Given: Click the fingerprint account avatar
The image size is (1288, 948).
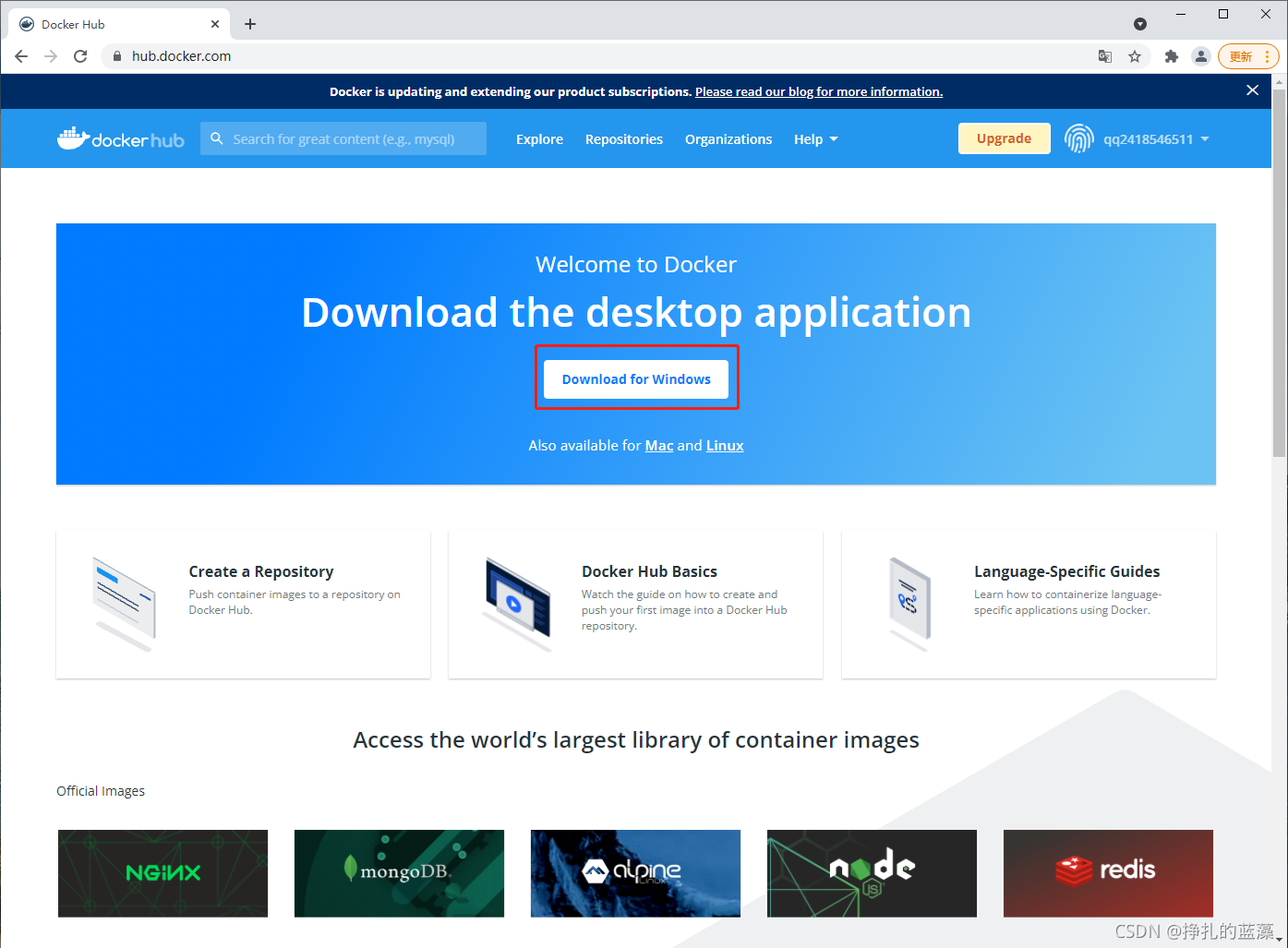Looking at the screenshot, I should click(x=1078, y=138).
